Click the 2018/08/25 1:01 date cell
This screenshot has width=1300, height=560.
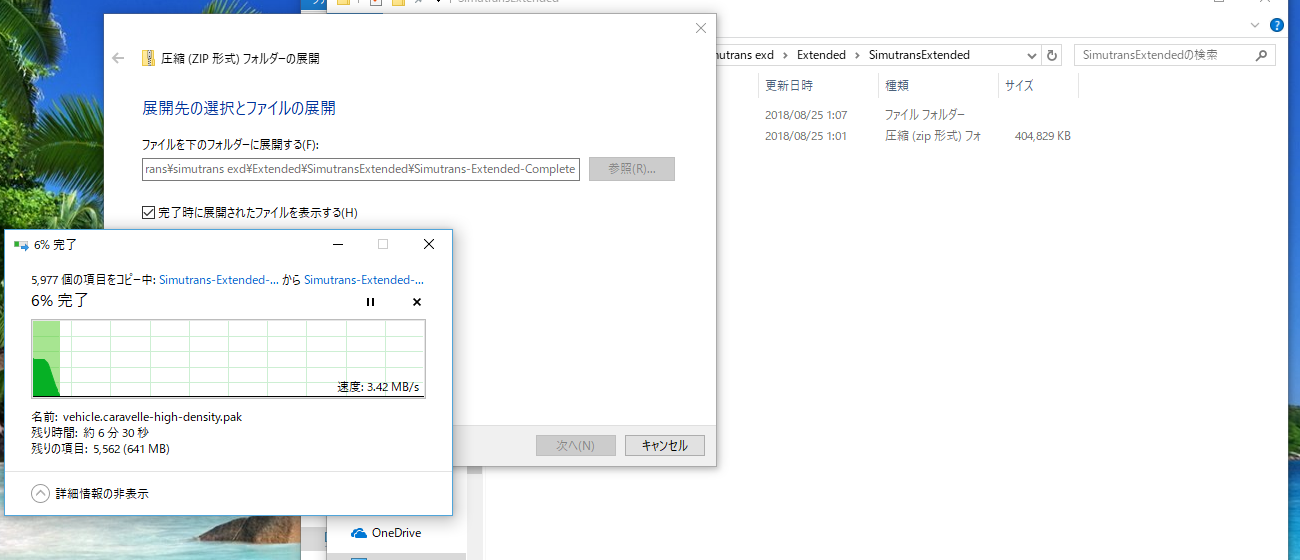(x=806, y=136)
